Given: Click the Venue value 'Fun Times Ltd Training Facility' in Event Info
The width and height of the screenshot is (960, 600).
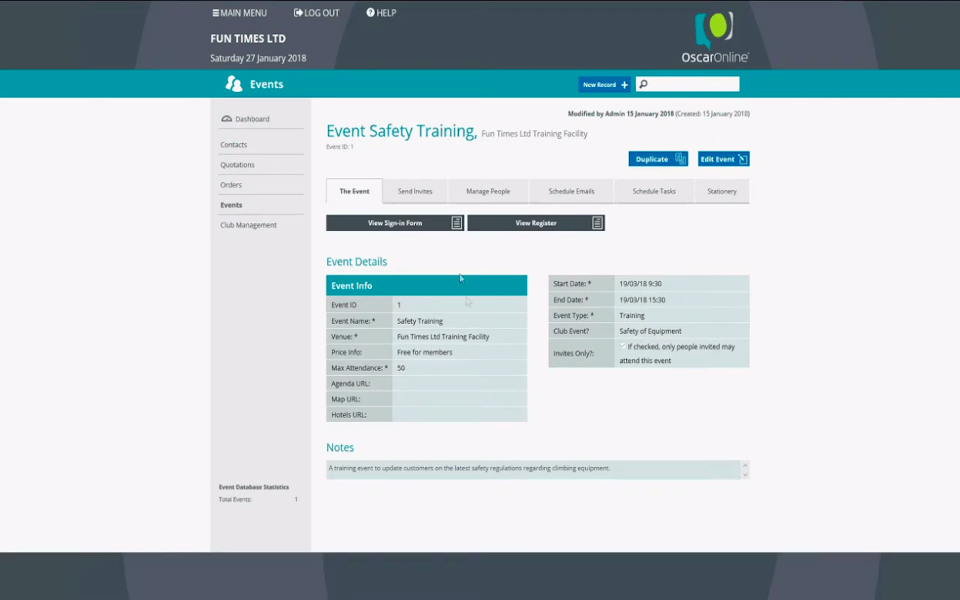Looking at the screenshot, I should click(x=443, y=337).
